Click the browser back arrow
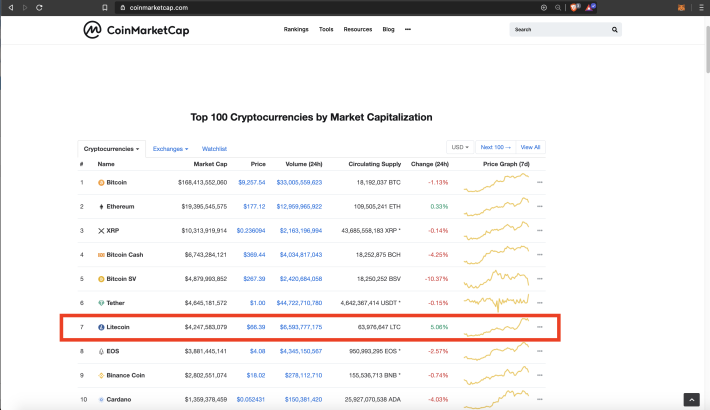This screenshot has width=710, height=410. (x=11, y=8)
